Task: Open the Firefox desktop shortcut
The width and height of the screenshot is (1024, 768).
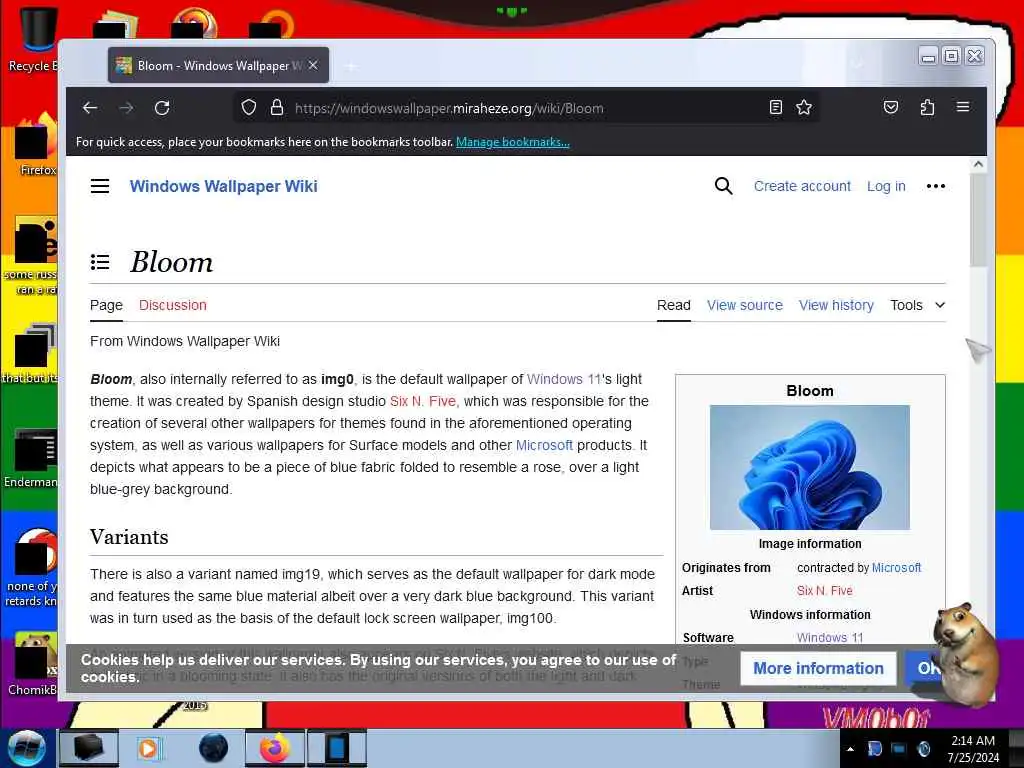Action: [33, 145]
